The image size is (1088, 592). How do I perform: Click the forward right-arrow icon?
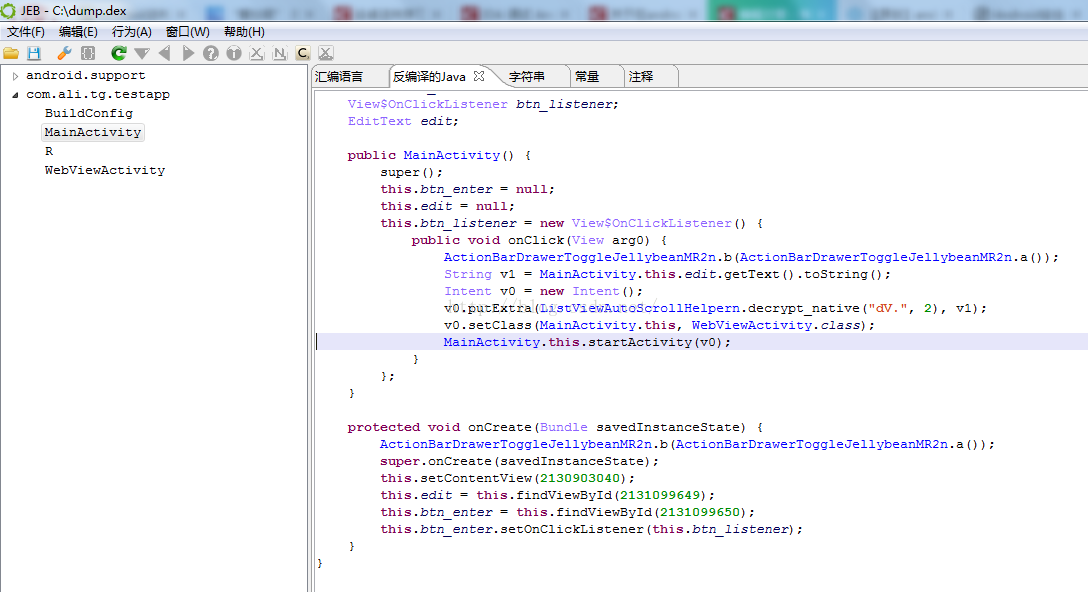(188, 53)
